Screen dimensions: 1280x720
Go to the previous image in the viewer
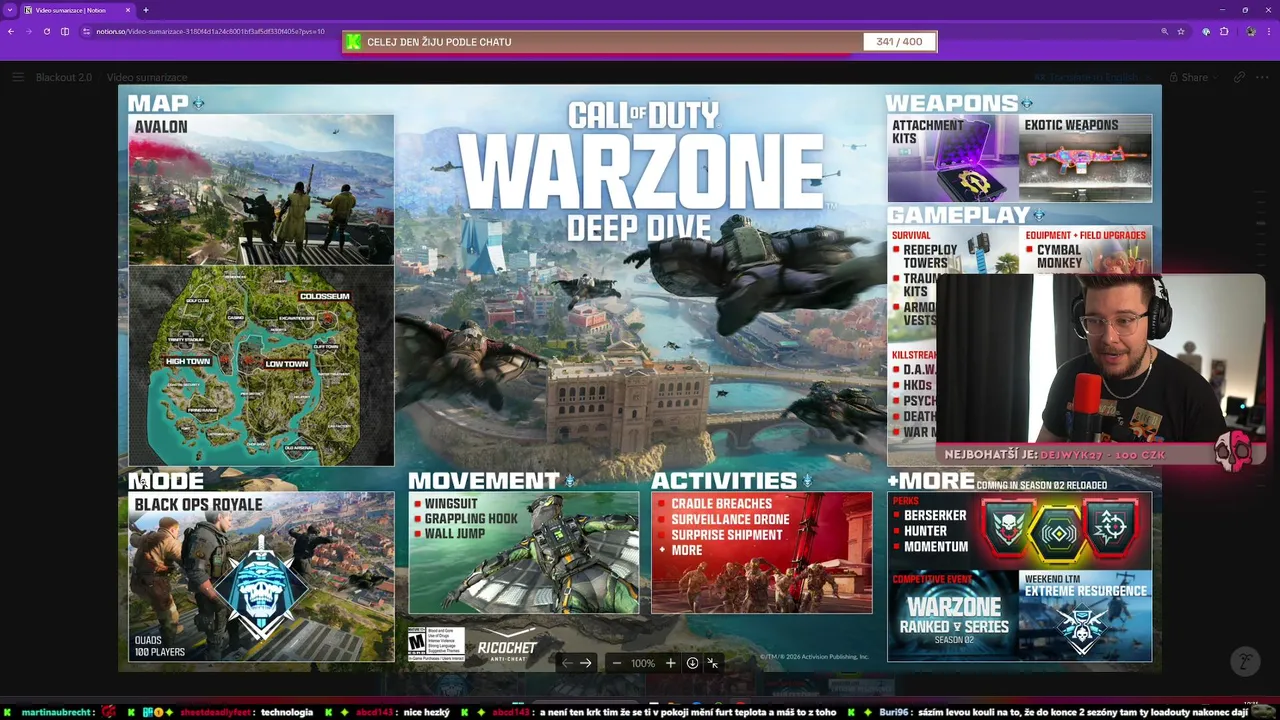567,663
